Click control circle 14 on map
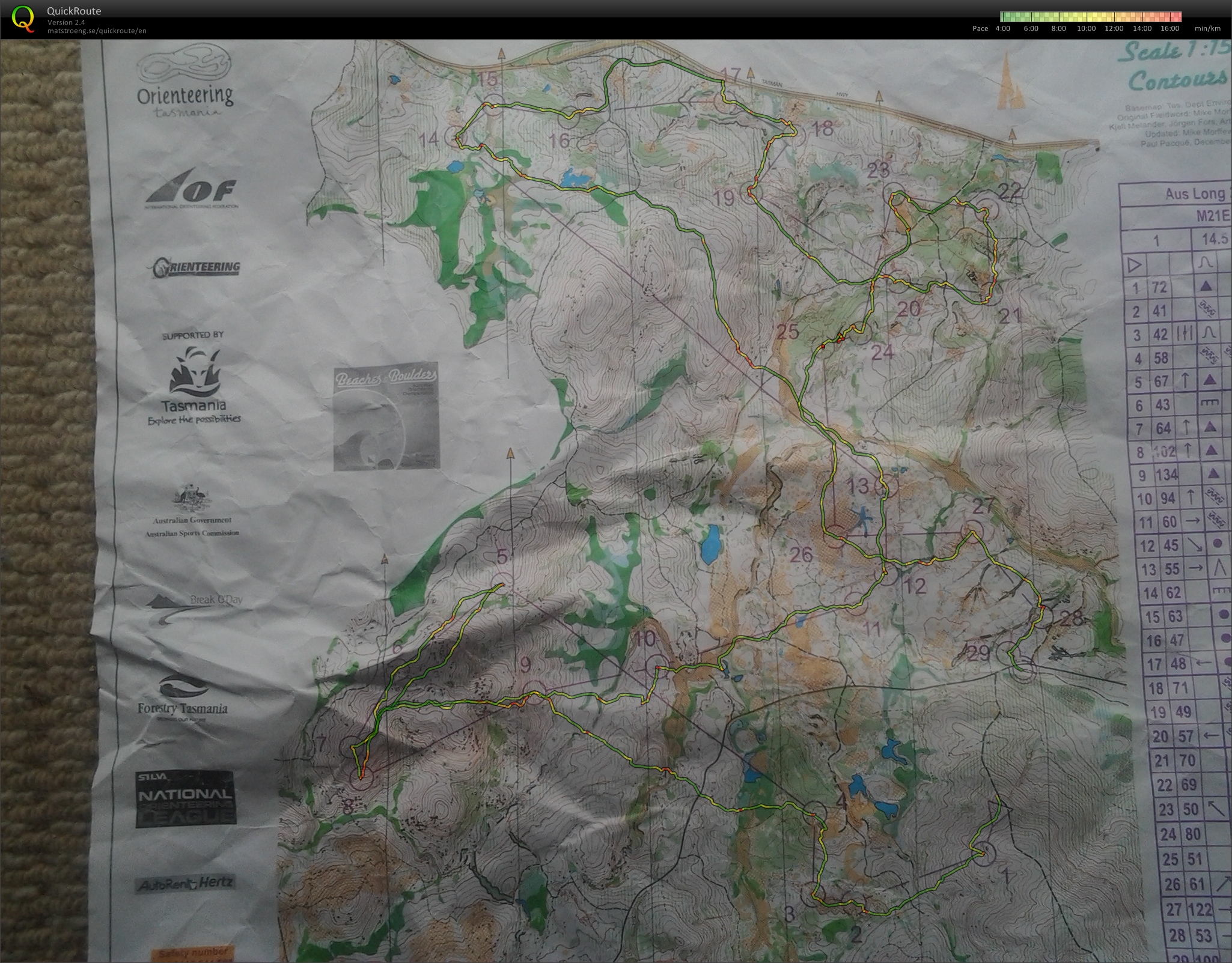The height and width of the screenshot is (963, 1232). click(456, 137)
